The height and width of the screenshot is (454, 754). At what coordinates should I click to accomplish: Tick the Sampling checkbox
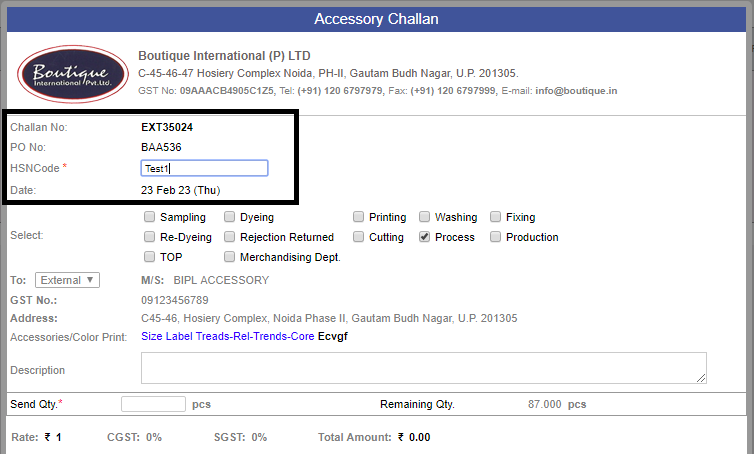[150, 217]
